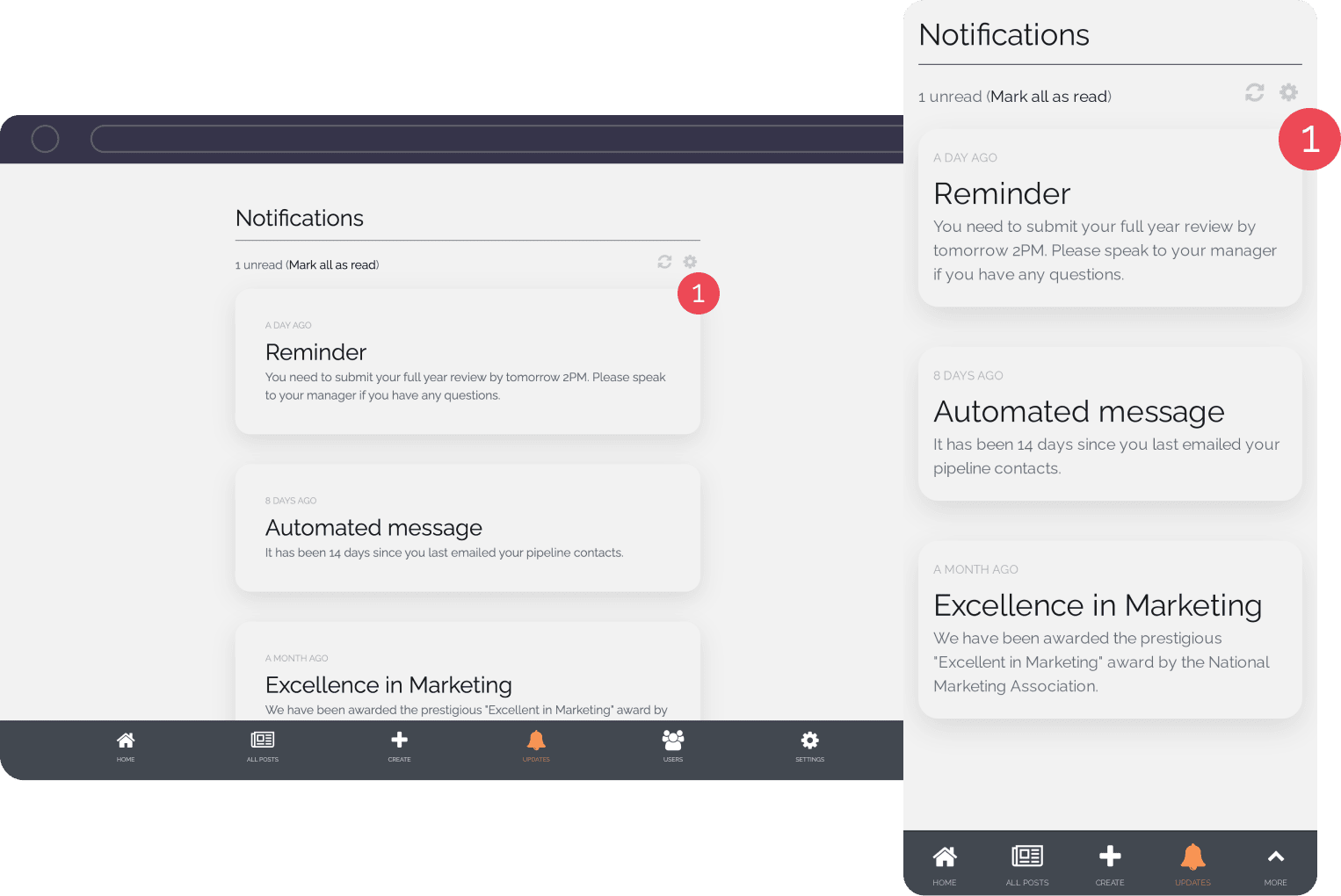Click the red unread badge in mobile view
Screen dimensions: 1341x896
point(1309,139)
